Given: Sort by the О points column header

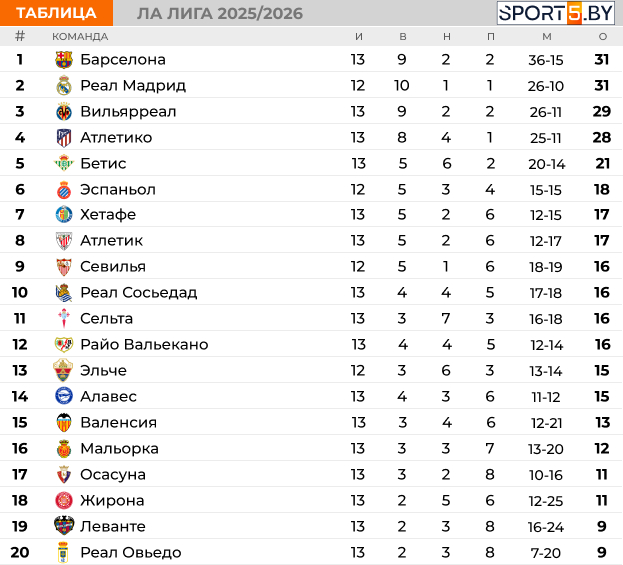Looking at the screenshot, I should coord(602,36).
